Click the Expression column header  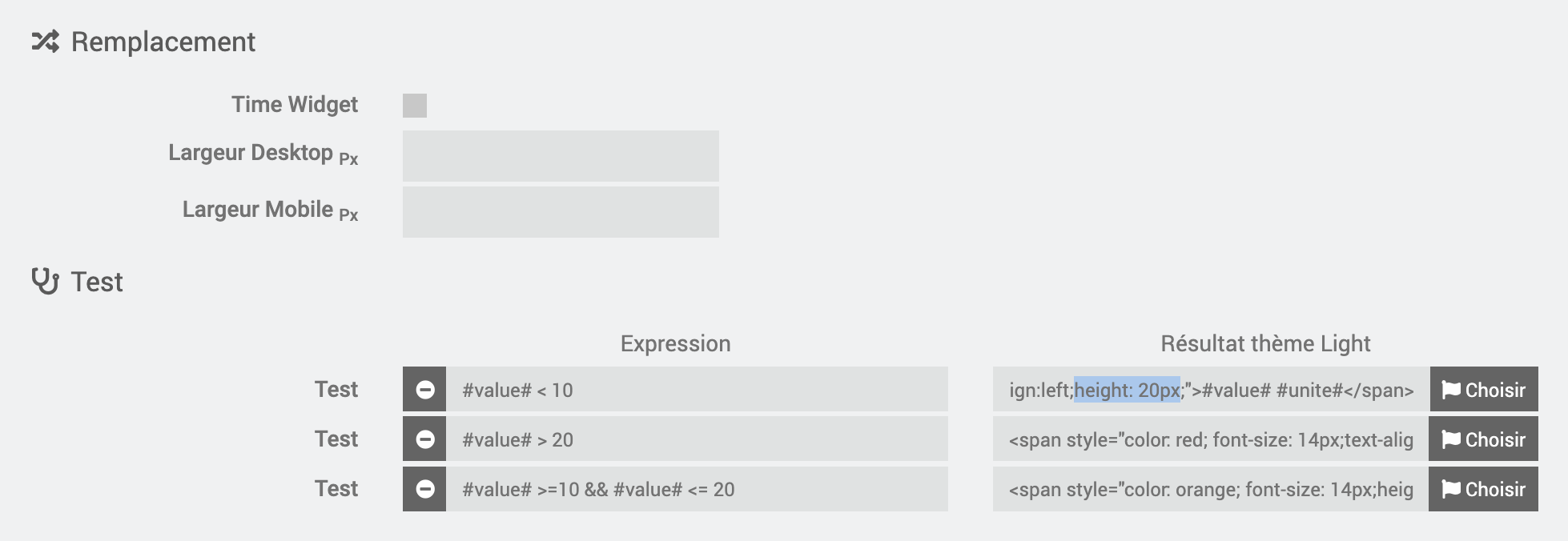pyautogui.click(x=675, y=343)
